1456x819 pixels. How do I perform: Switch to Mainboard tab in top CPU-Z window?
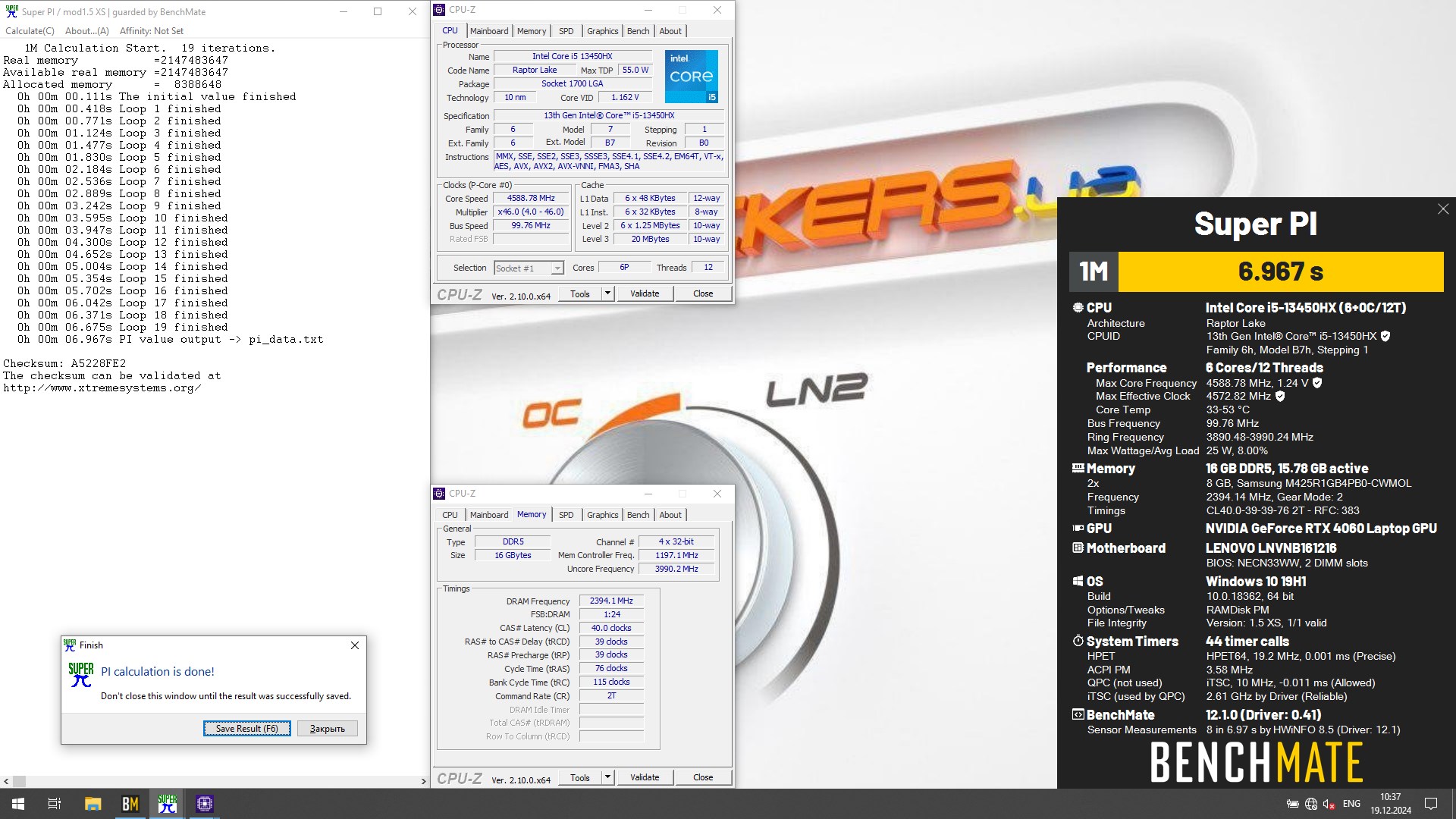[489, 31]
